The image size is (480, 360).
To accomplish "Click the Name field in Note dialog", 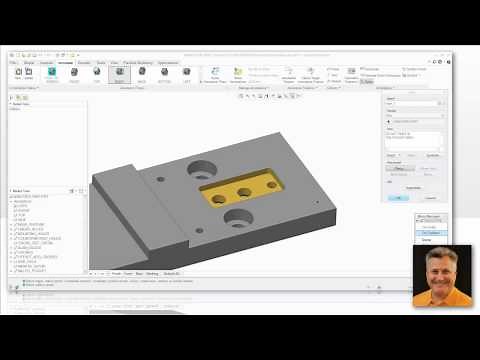I will tap(412, 104).
